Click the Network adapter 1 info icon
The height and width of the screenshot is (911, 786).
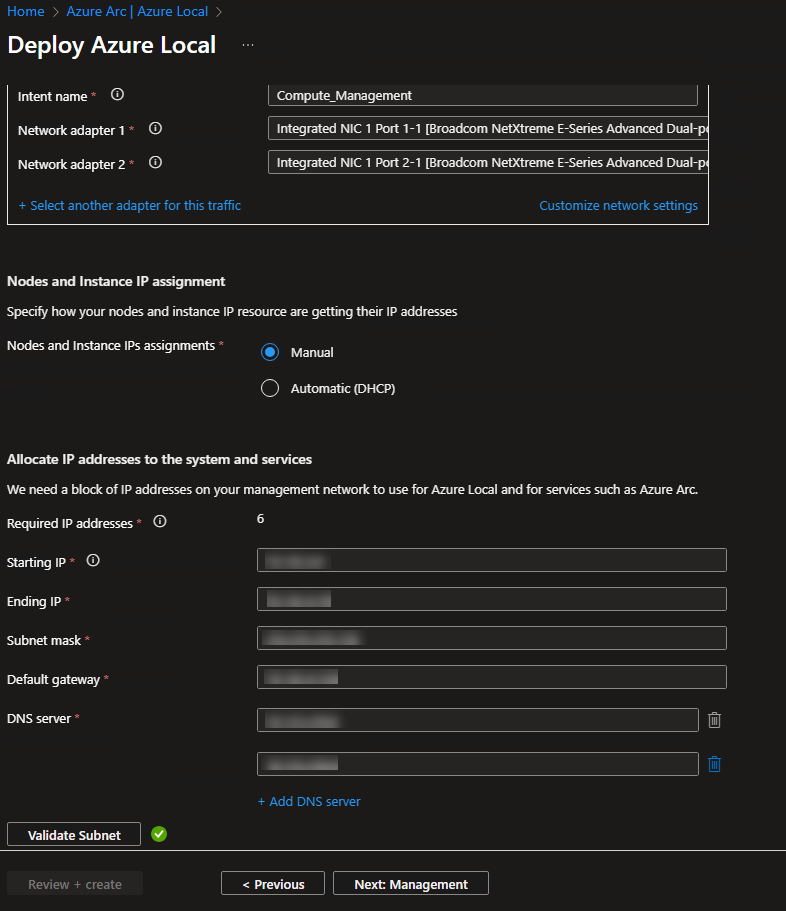pos(155,128)
